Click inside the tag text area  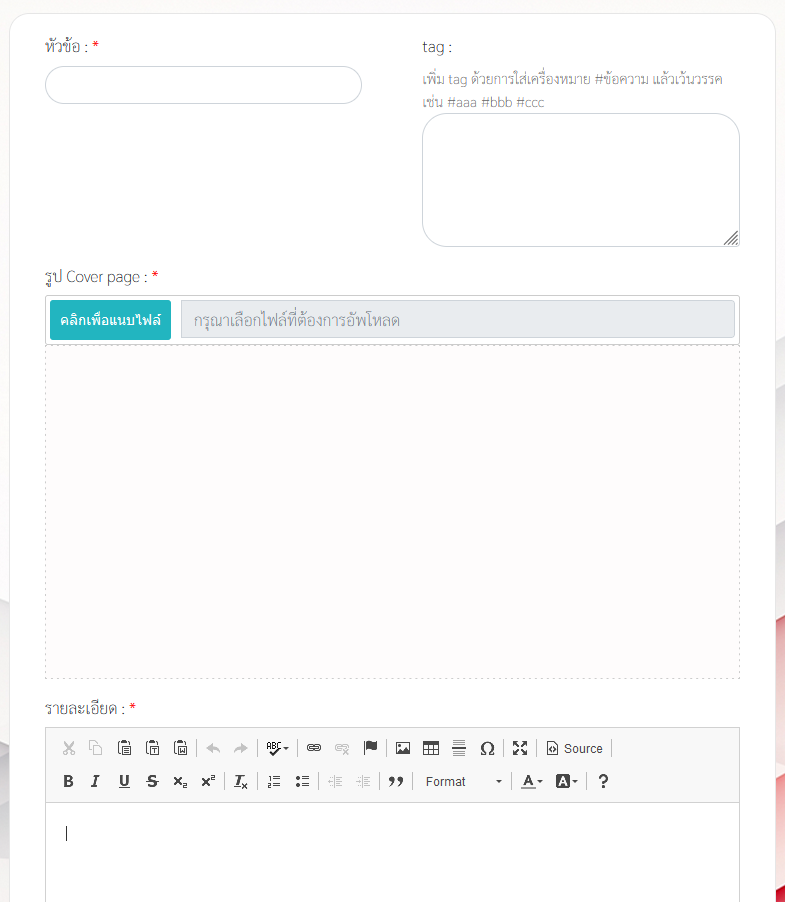[580, 179]
